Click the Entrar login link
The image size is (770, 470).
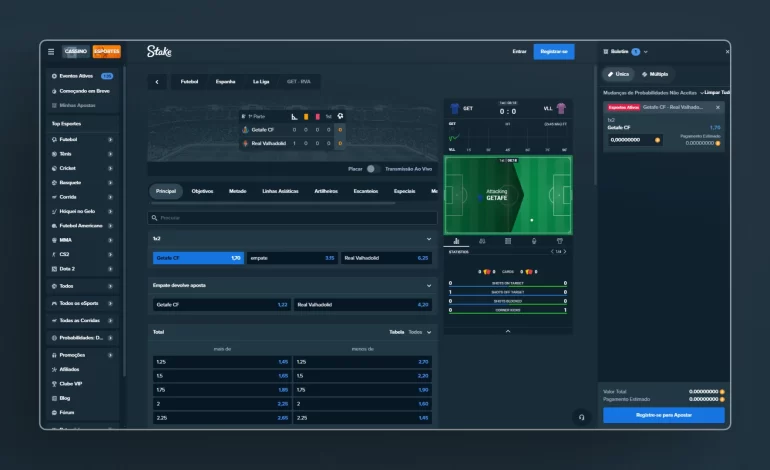[x=519, y=52]
